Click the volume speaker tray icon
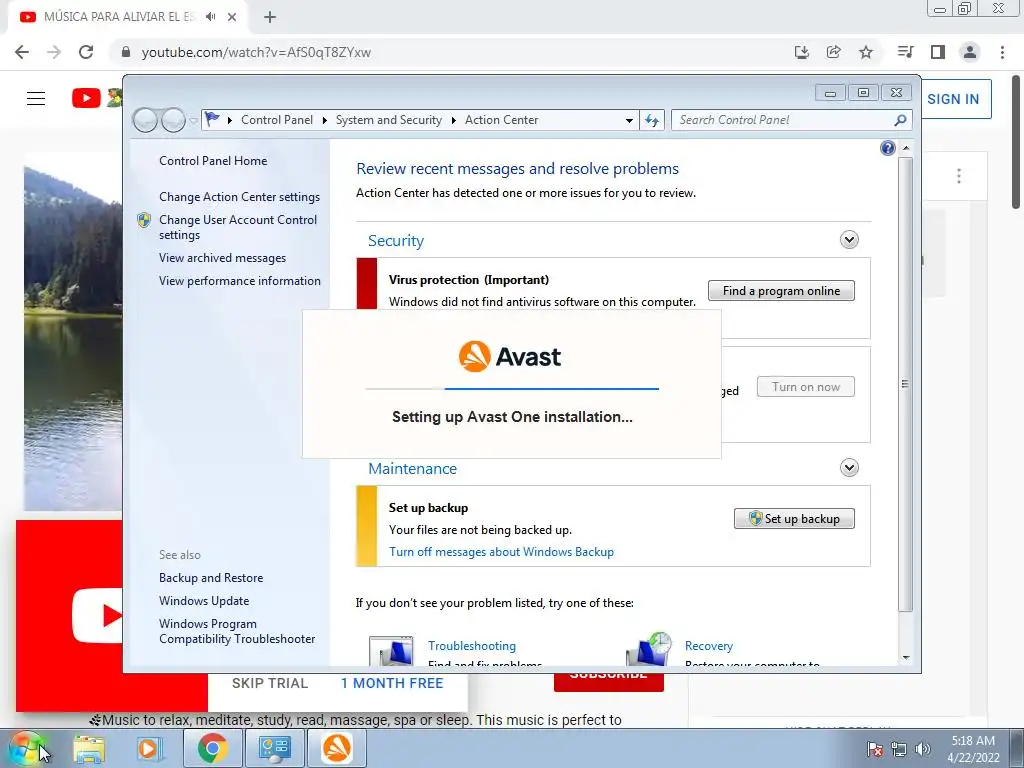 [x=922, y=749]
